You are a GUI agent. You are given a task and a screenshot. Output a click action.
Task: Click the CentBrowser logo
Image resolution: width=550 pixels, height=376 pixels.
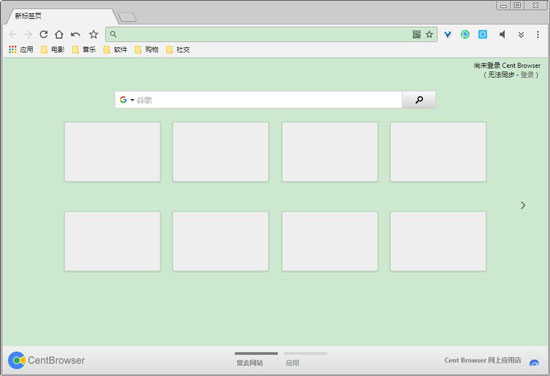tap(46, 360)
